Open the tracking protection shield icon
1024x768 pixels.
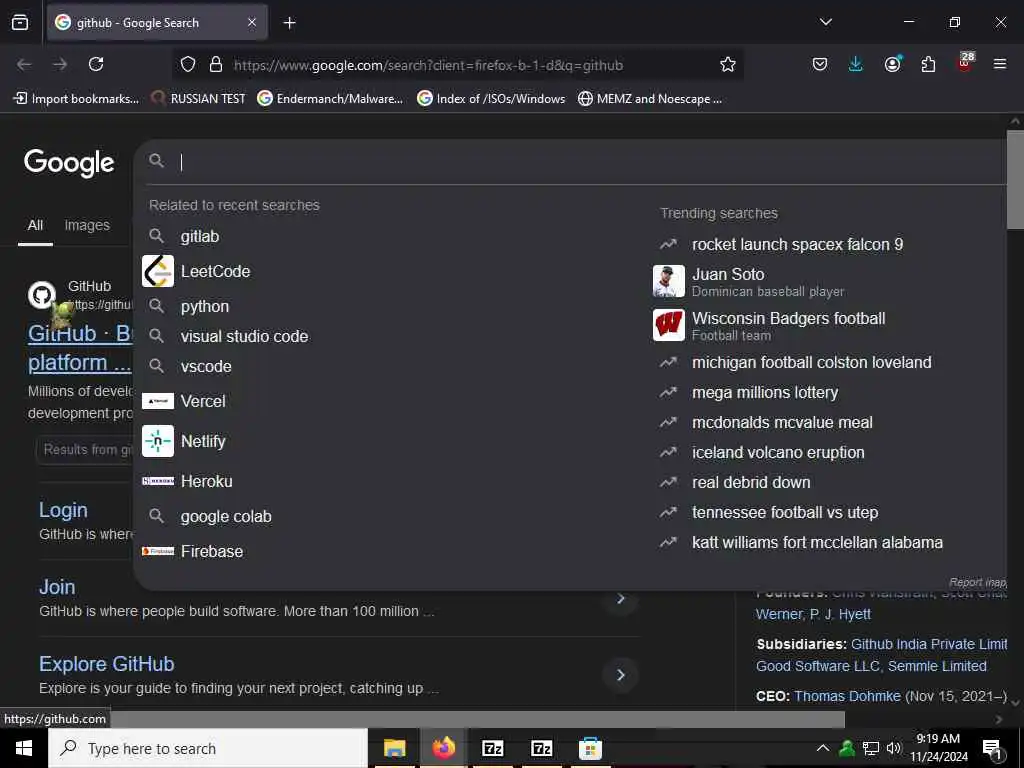(x=188, y=64)
